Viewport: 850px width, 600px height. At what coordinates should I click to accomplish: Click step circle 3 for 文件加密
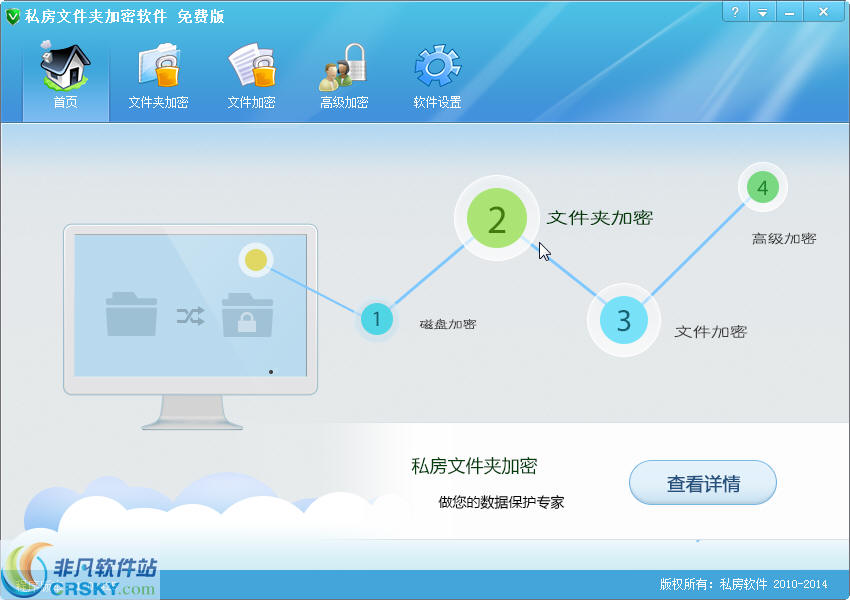pyautogui.click(x=624, y=321)
